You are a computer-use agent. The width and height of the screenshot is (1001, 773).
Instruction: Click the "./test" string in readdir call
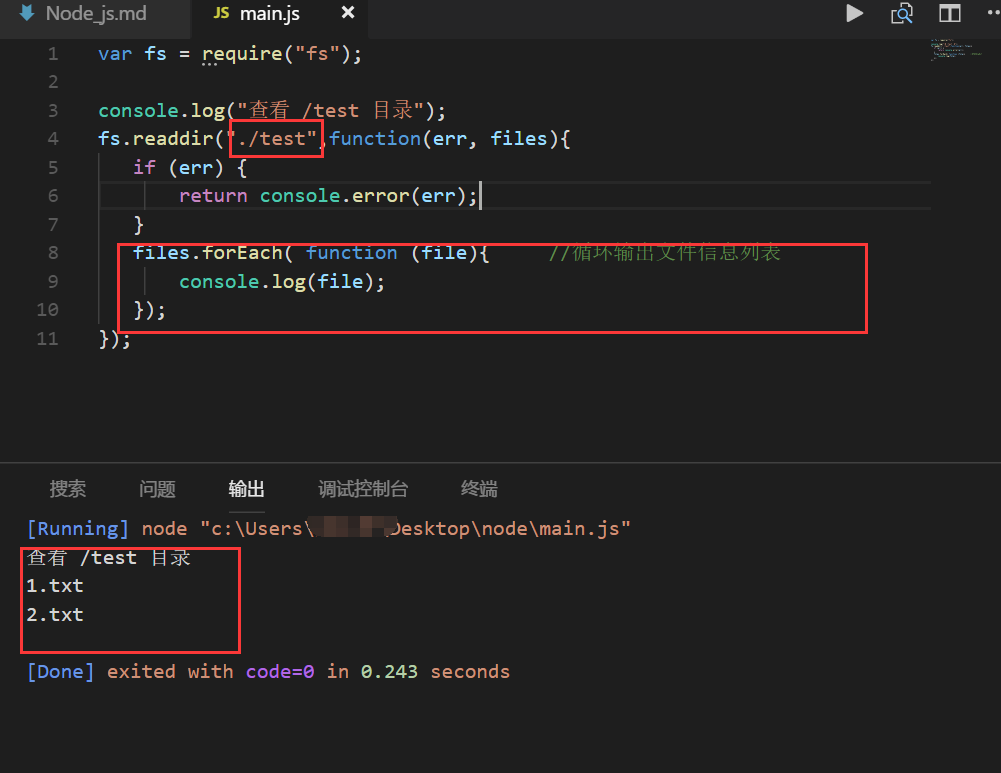[x=274, y=139]
